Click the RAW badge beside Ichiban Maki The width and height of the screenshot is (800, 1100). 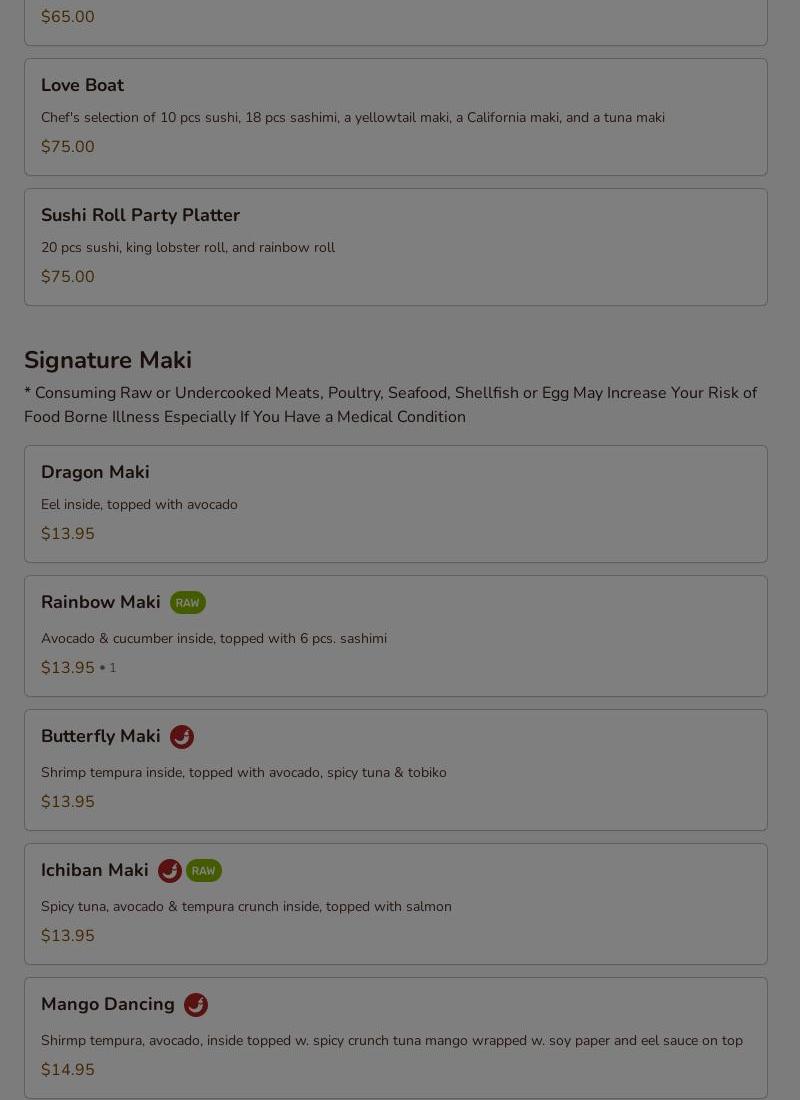coord(204,871)
